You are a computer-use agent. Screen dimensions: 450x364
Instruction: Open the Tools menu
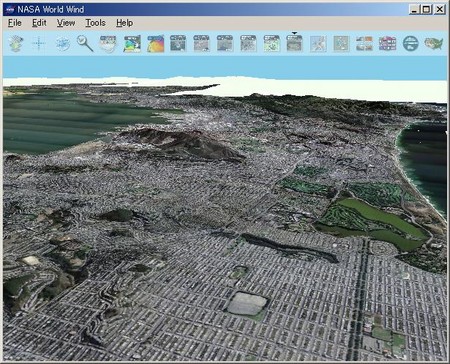(x=96, y=23)
